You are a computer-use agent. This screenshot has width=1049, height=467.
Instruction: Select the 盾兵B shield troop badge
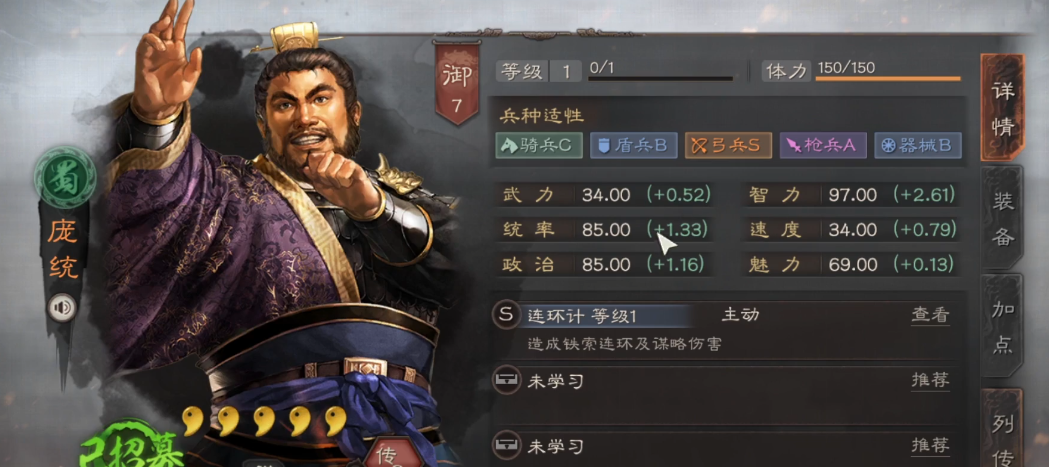[634, 146]
